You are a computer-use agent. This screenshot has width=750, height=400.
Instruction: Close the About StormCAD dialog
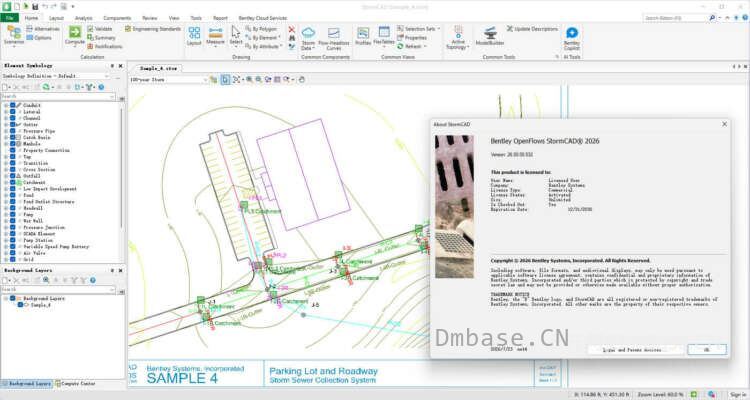click(x=724, y=124)
